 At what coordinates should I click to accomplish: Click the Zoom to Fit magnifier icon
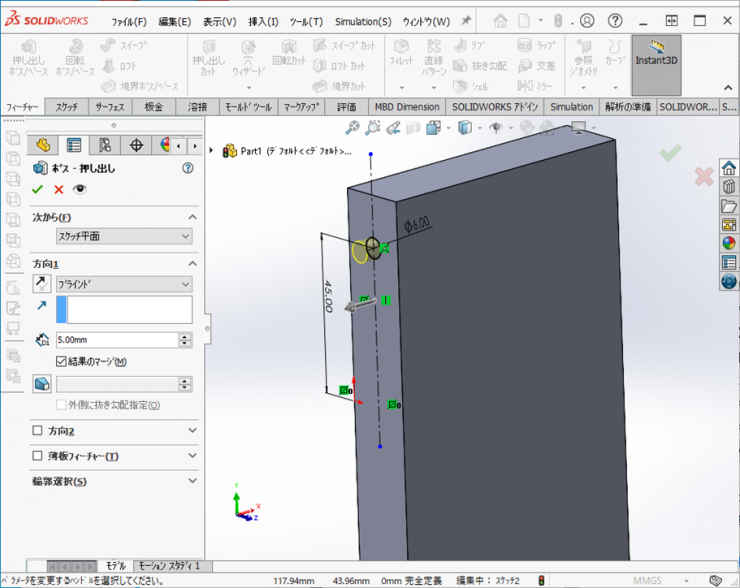(352, 128)
